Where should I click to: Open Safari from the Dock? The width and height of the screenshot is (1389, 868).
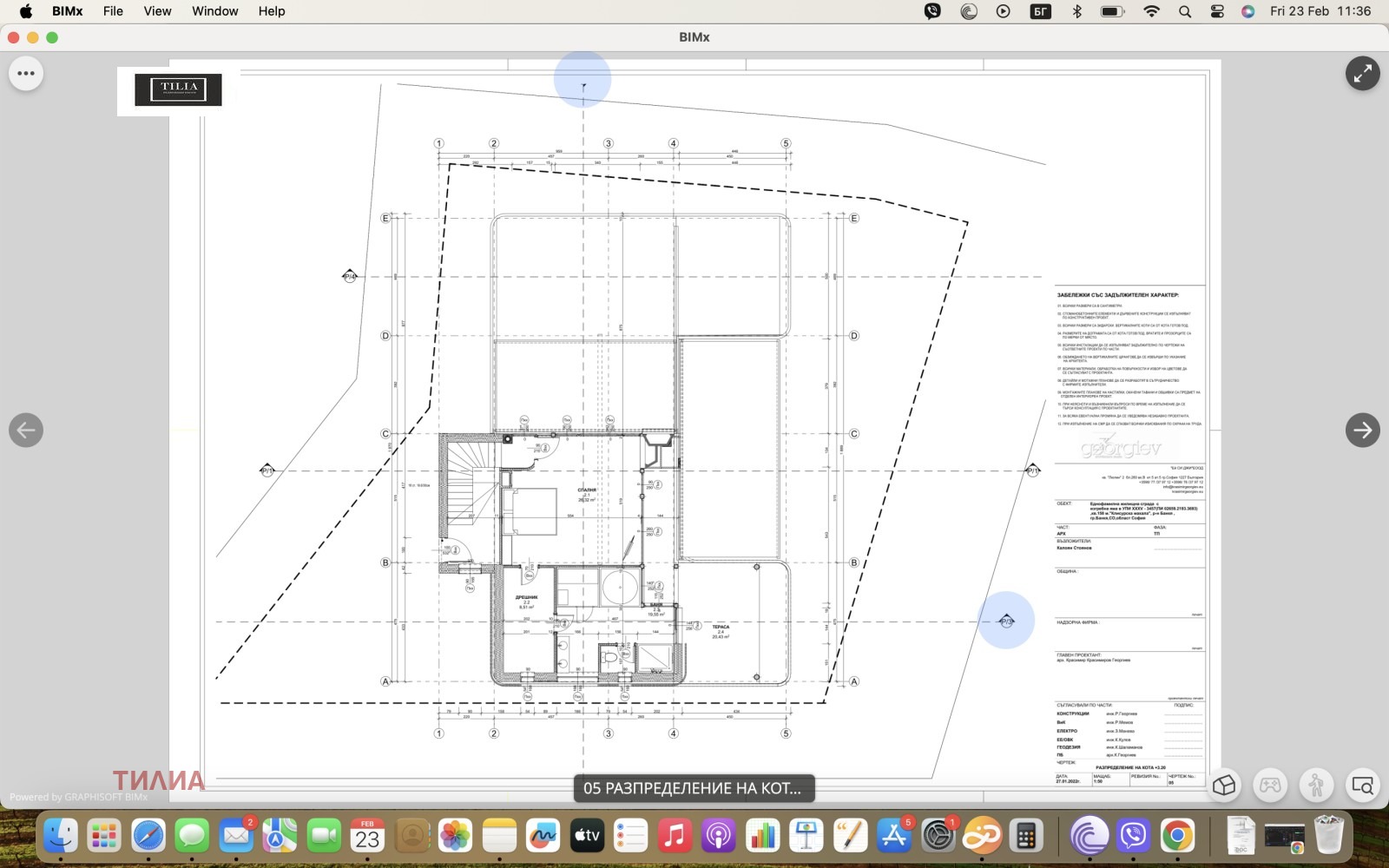tap(148, 836)
